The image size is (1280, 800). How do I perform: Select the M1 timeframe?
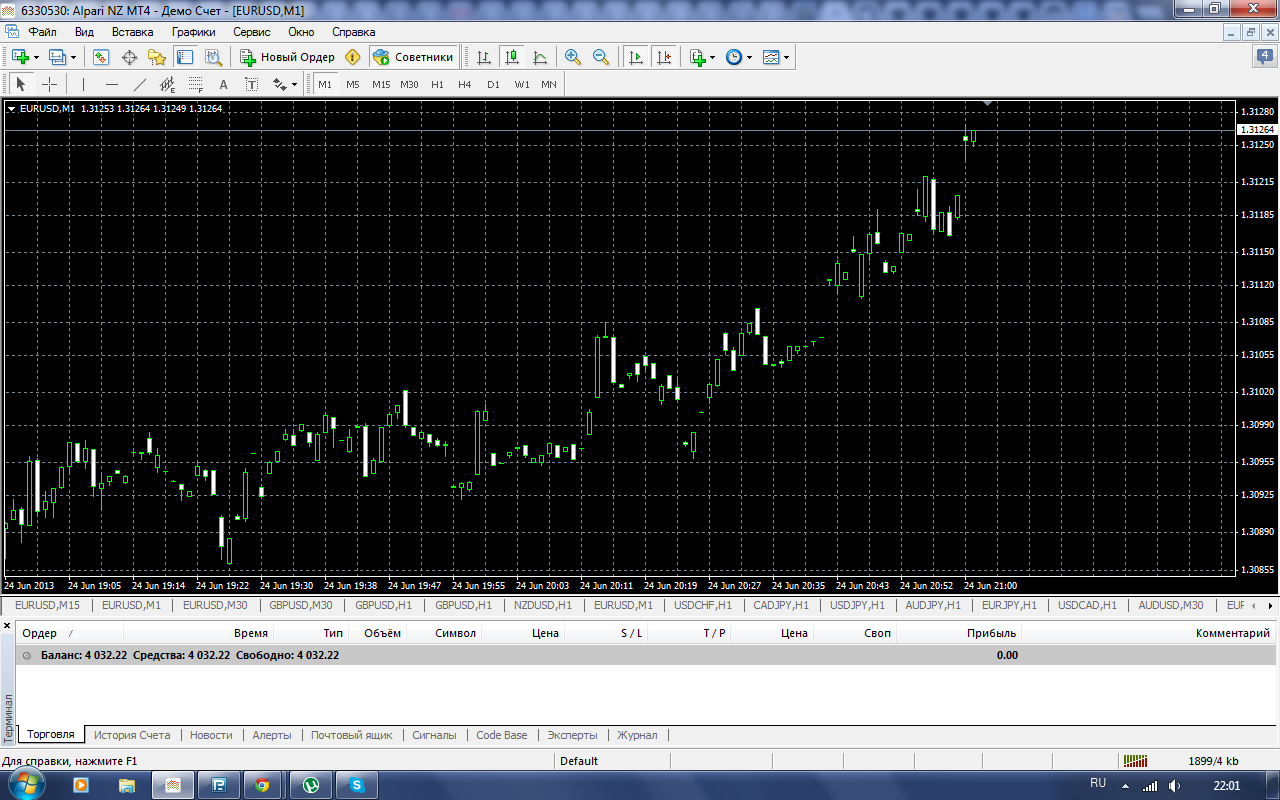pos(325,84)
